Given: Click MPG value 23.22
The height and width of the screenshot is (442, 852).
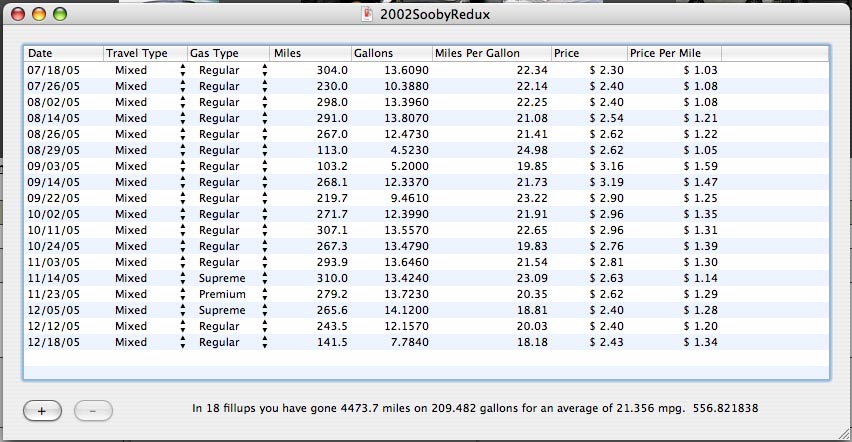Looking at the screenshot, I should click(x=532, y=198).
